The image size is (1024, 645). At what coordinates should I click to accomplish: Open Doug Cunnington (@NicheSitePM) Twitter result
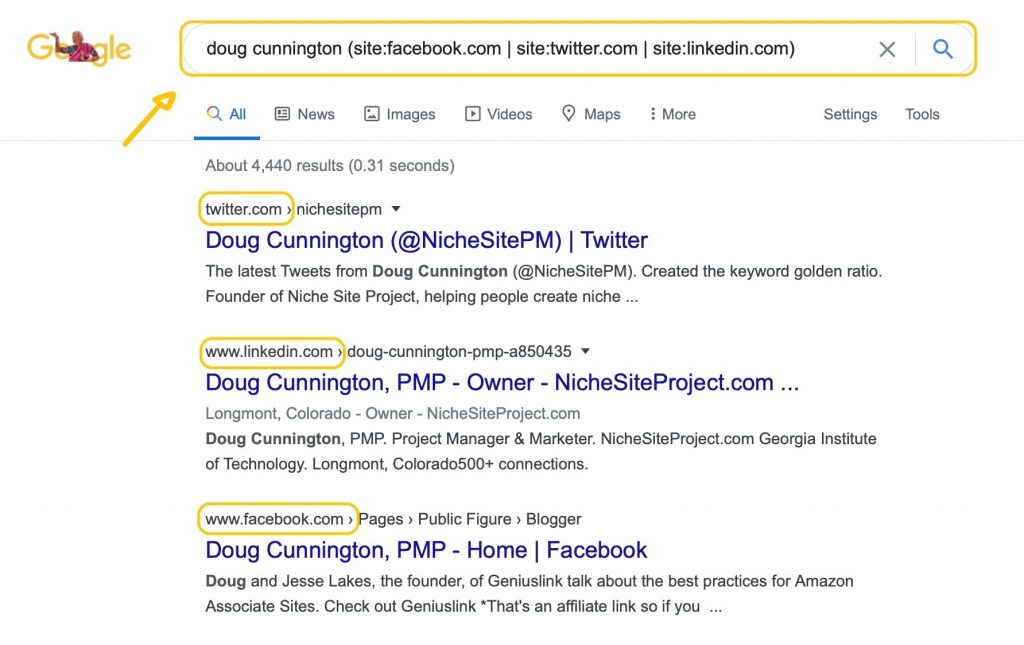point(426,240)
